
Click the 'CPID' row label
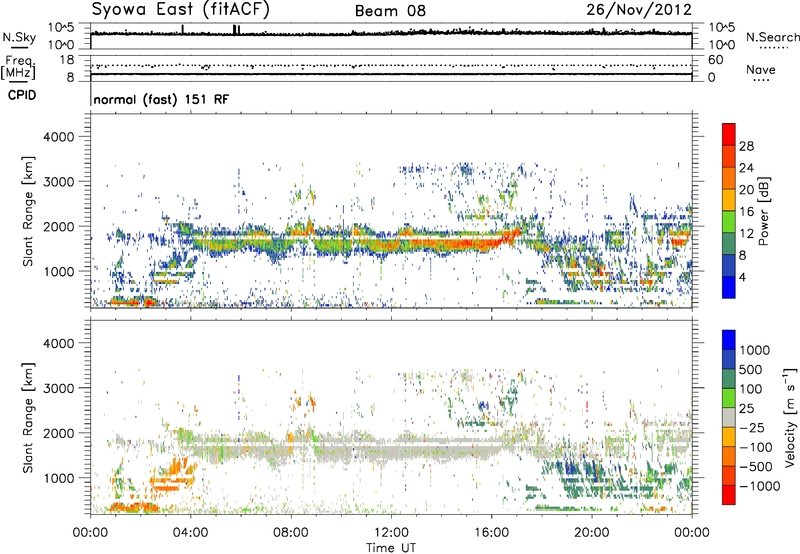(22, 95)
